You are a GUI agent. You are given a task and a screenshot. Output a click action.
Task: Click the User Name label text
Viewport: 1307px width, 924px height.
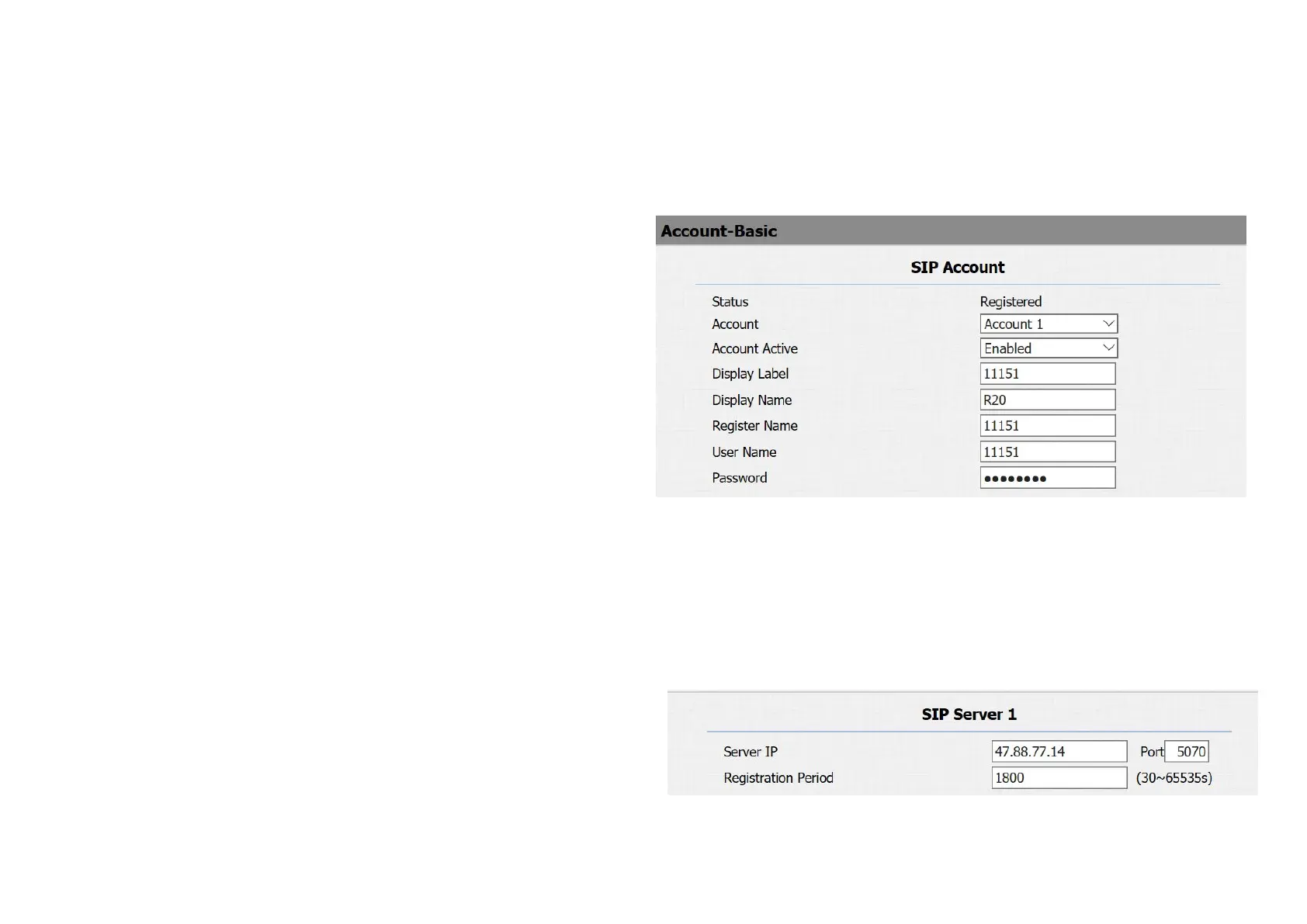coord(744,452)
